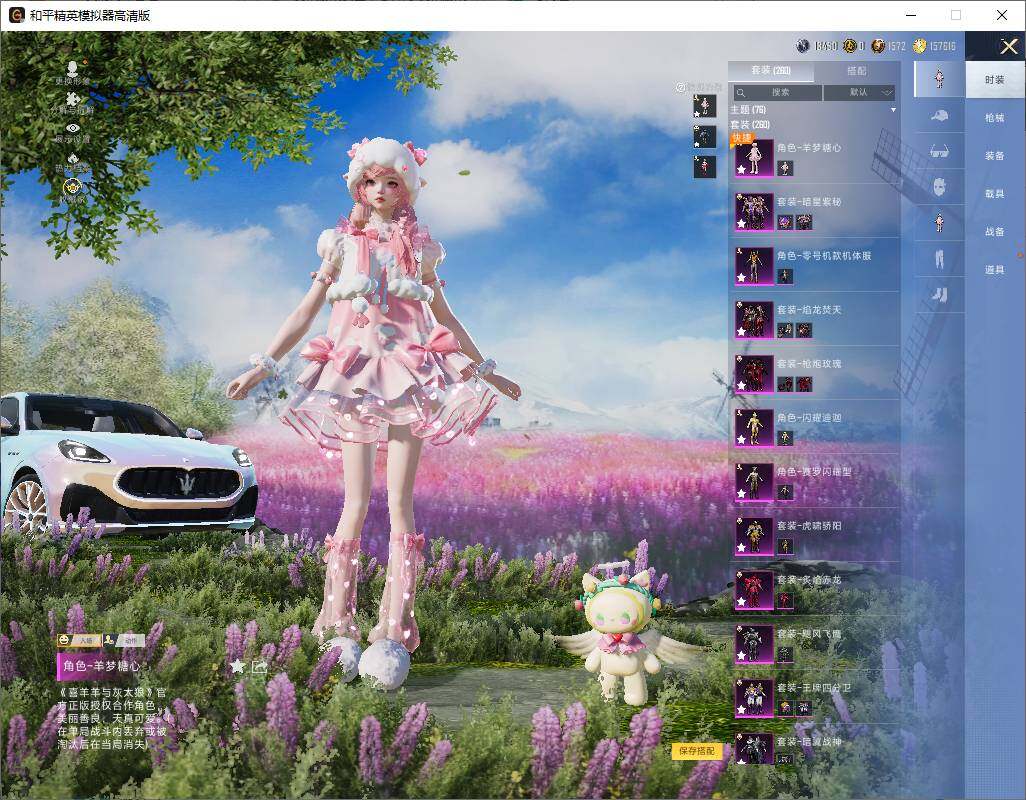Select the glasses category icon
Viewport: 1026px width, 800px height.
(939, 152)
